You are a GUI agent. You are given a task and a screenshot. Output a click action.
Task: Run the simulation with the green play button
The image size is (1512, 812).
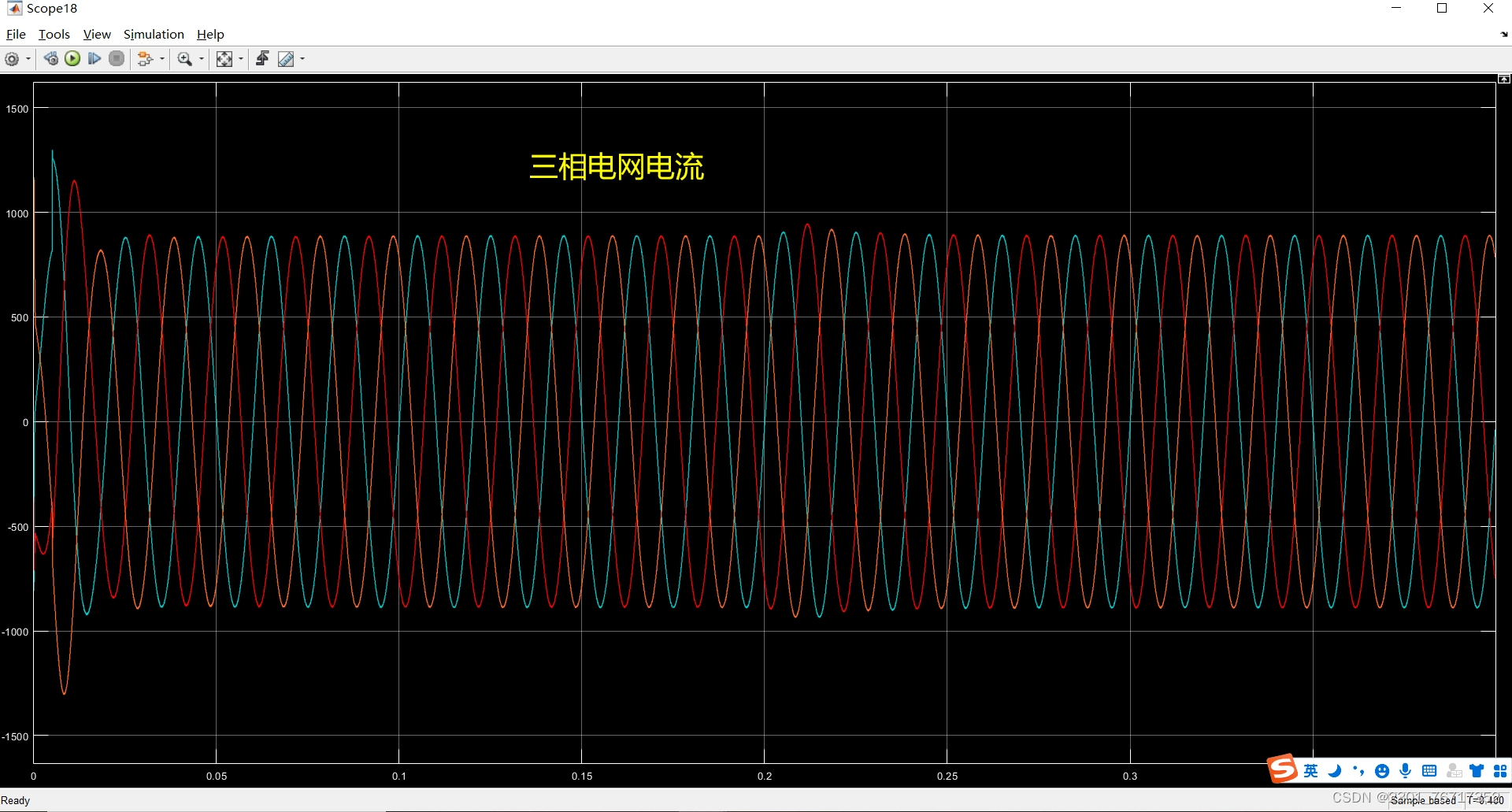pyautogui.click(x=72, y=58)
